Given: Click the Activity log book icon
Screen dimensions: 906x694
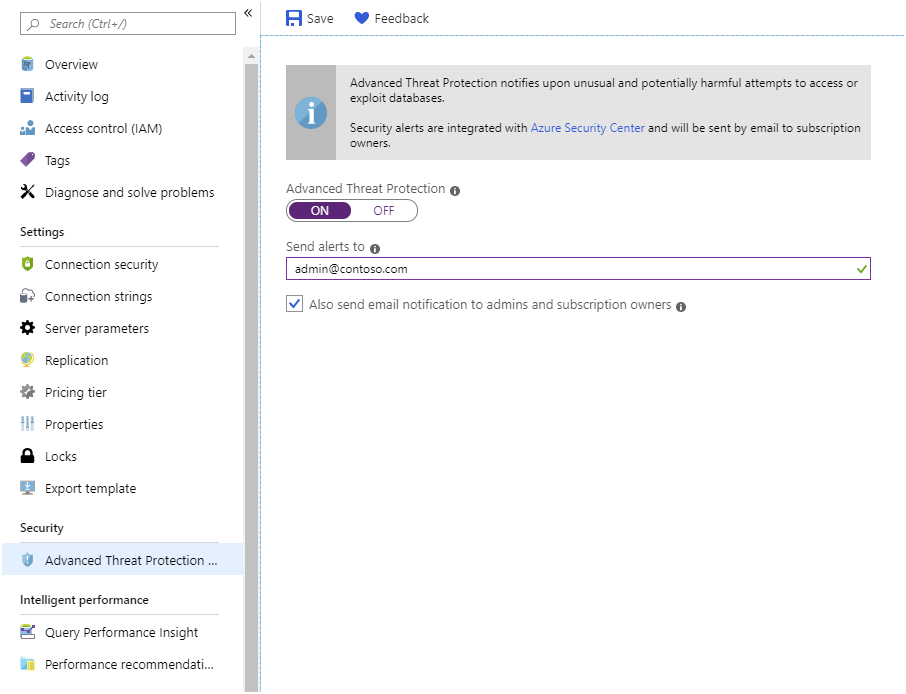Looking at the screenshot, I should 27,95.
